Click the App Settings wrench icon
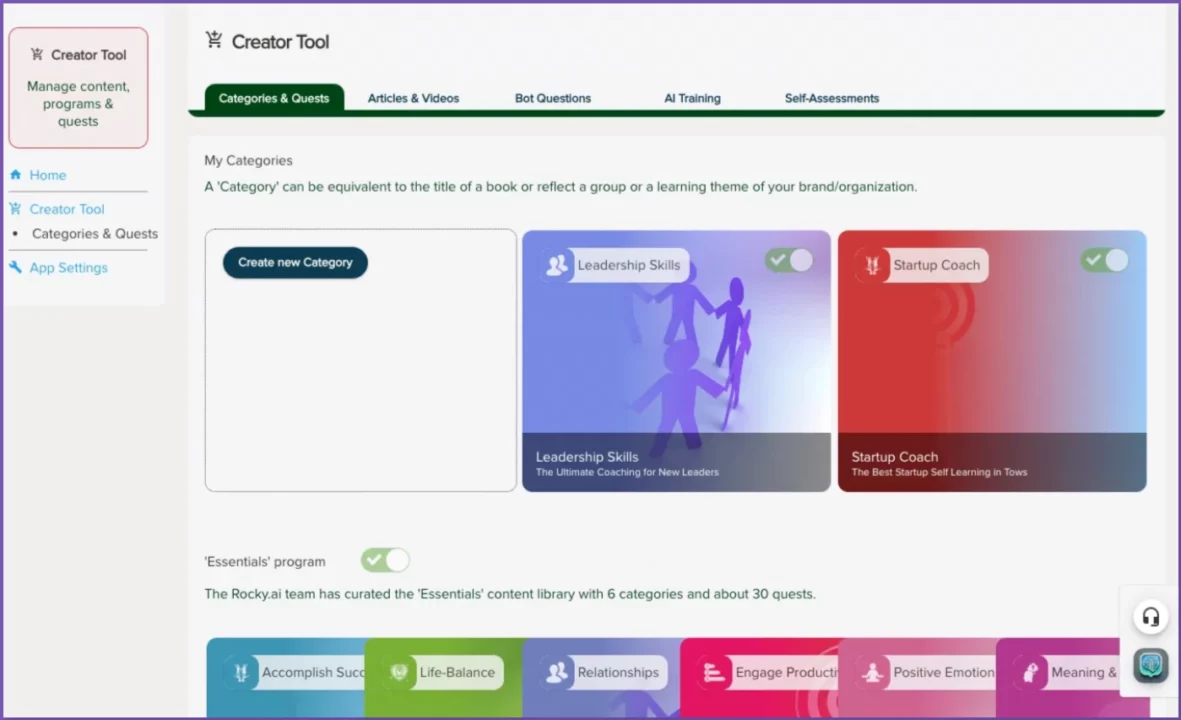1181x720 pixels. click(15, 268)
